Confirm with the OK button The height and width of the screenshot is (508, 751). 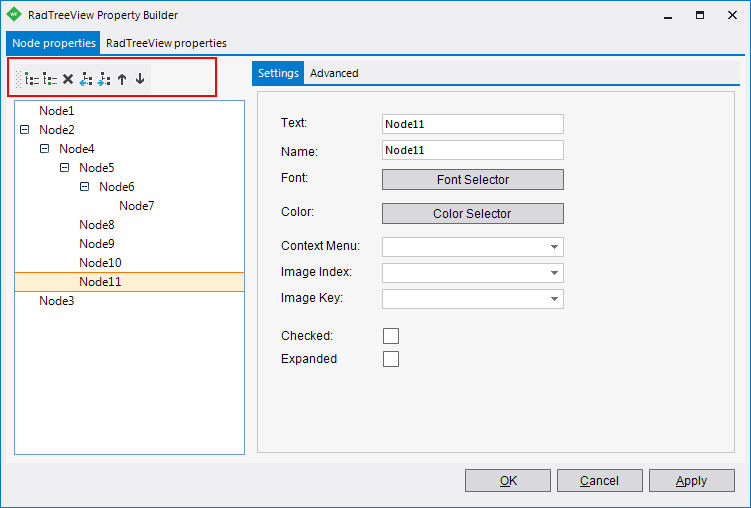click(x=508, y=480)
